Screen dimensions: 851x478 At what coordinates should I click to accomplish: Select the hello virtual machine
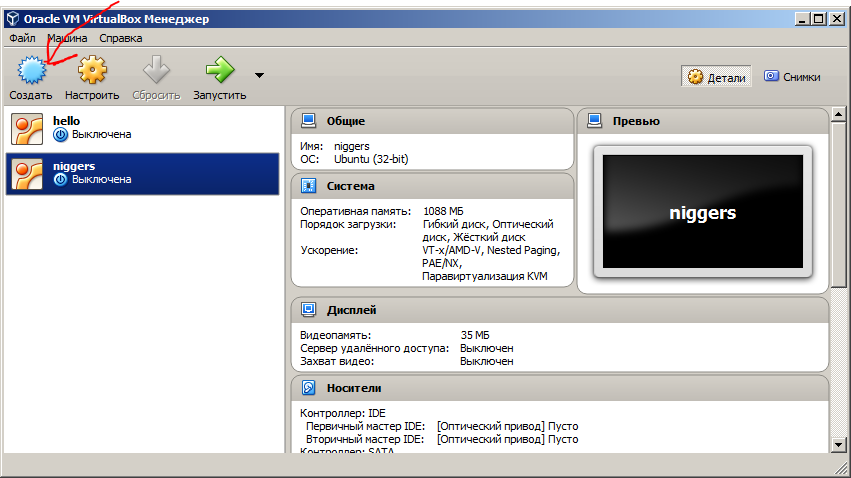point(142,129)
